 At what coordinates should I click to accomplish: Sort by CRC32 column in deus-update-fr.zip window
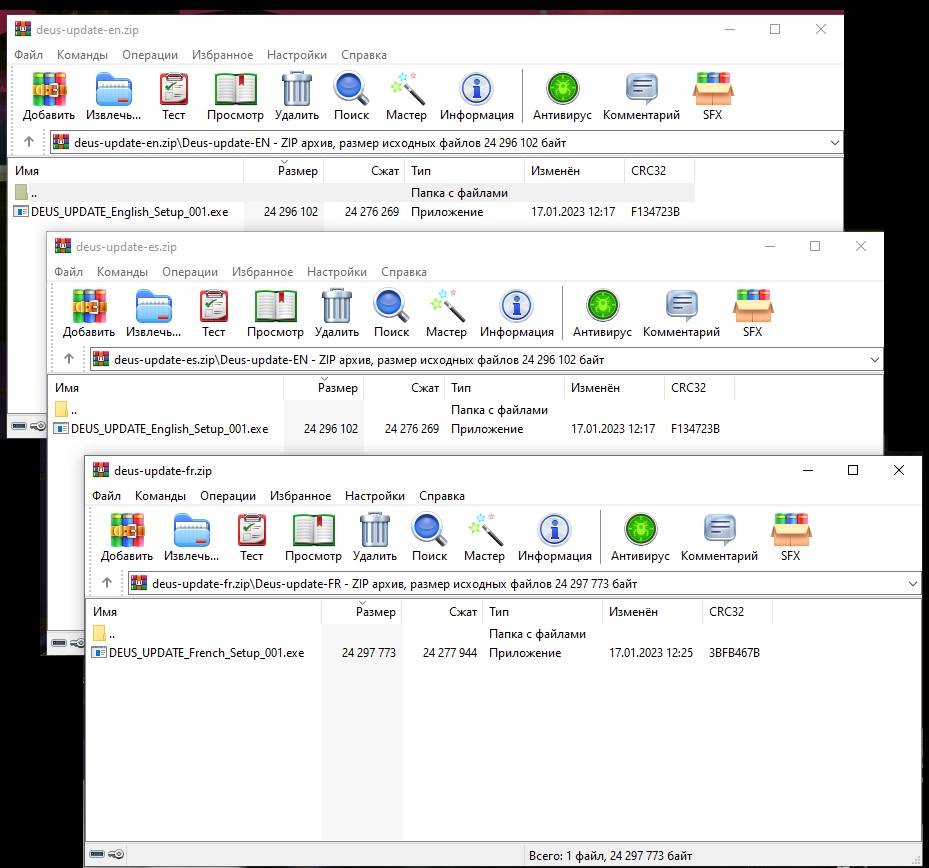coord(726,612)
